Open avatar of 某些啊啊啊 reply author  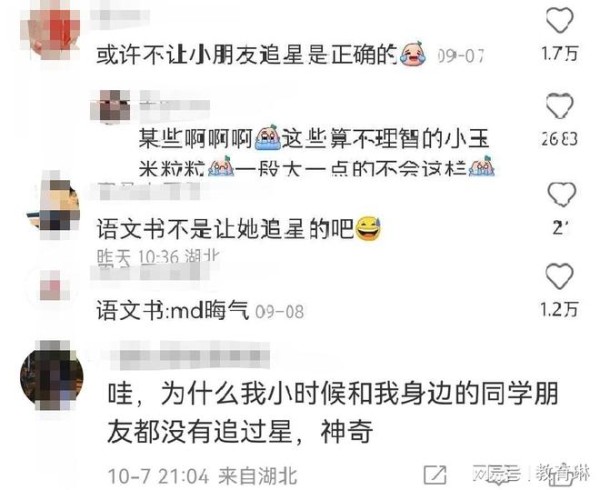coord(110,105)
